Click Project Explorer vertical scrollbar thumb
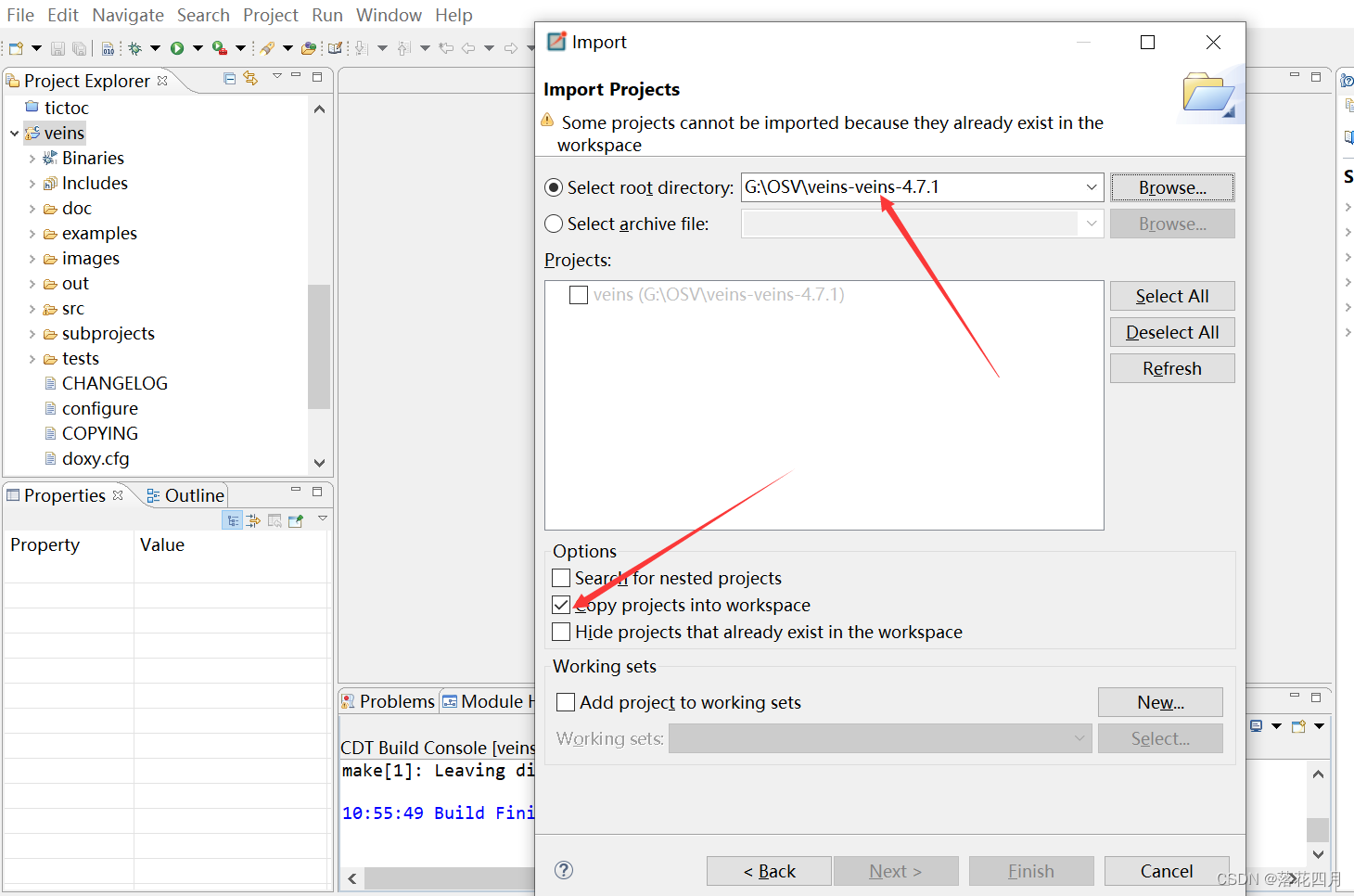 pos(319,346)
